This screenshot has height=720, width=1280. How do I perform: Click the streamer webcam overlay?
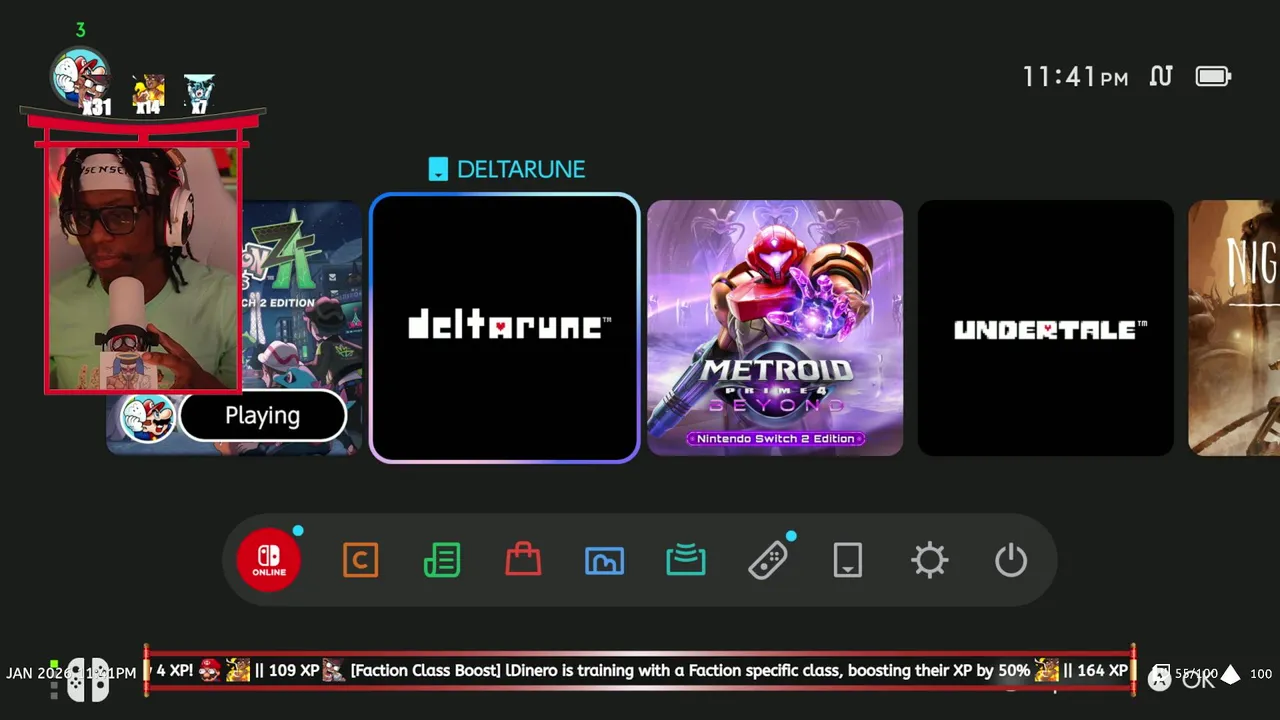pyautogui.click(x=142, y=268)
